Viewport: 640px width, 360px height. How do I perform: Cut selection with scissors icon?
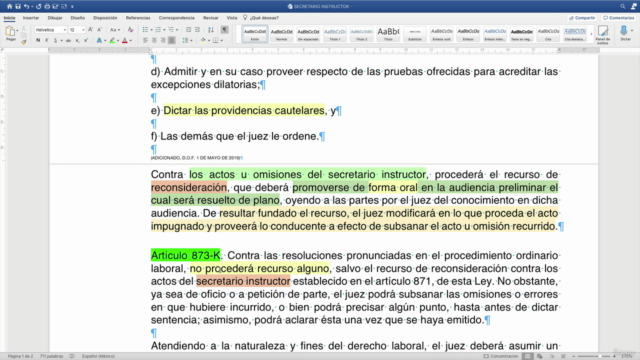(24, 28)
